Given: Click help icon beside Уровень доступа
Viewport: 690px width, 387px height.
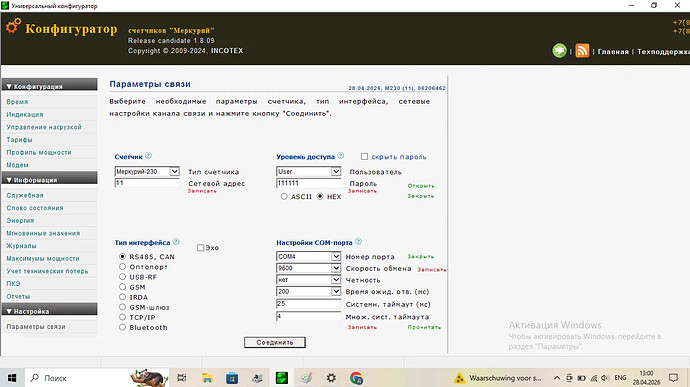Looking at the screenshot, I should click(x=341, y=155).
